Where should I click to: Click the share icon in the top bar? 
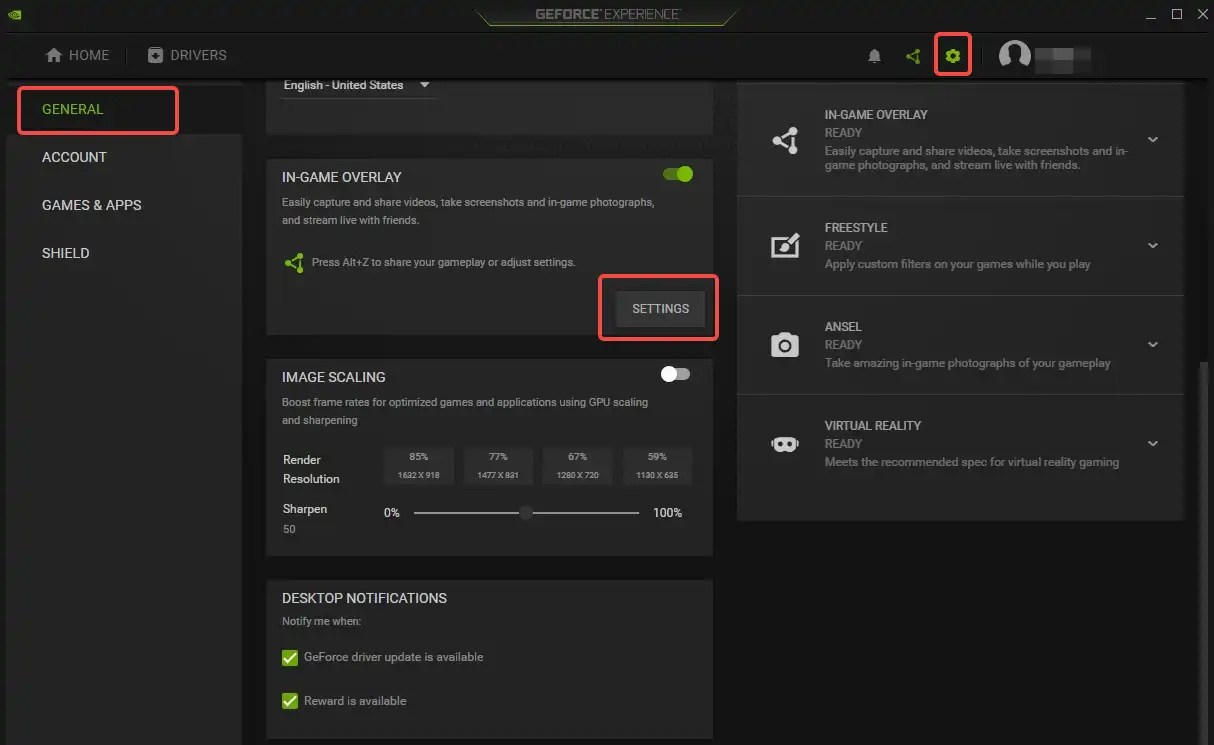(x=912, y=56)
